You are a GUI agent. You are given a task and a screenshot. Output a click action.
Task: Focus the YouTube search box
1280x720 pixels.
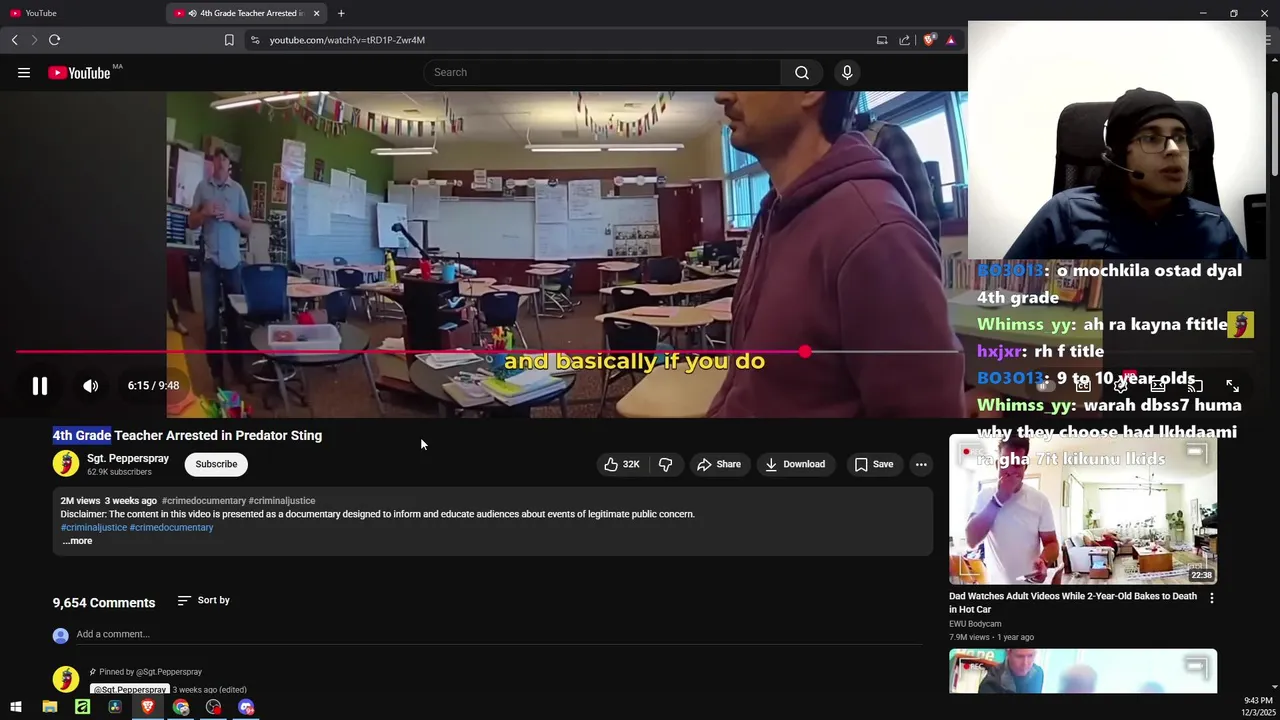click(603, 72)
